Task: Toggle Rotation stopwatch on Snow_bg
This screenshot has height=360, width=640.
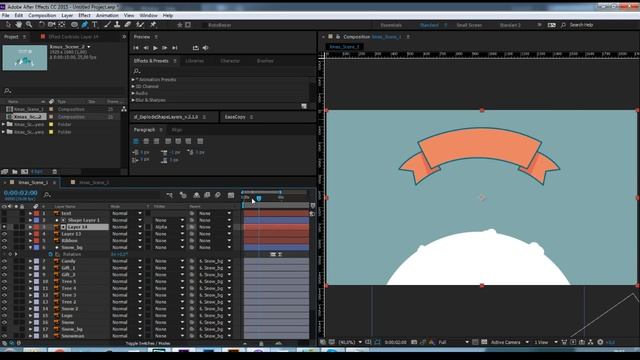Action: pyautogui.click(x=51, y=254)
